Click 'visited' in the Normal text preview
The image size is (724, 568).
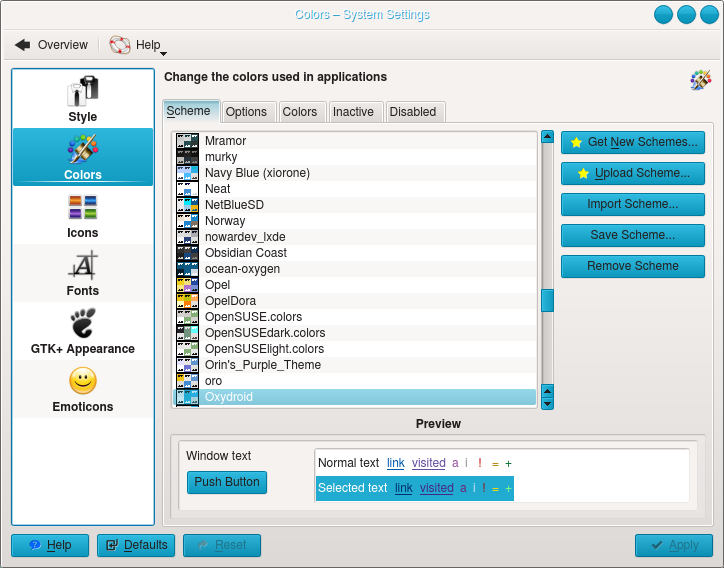428,463
